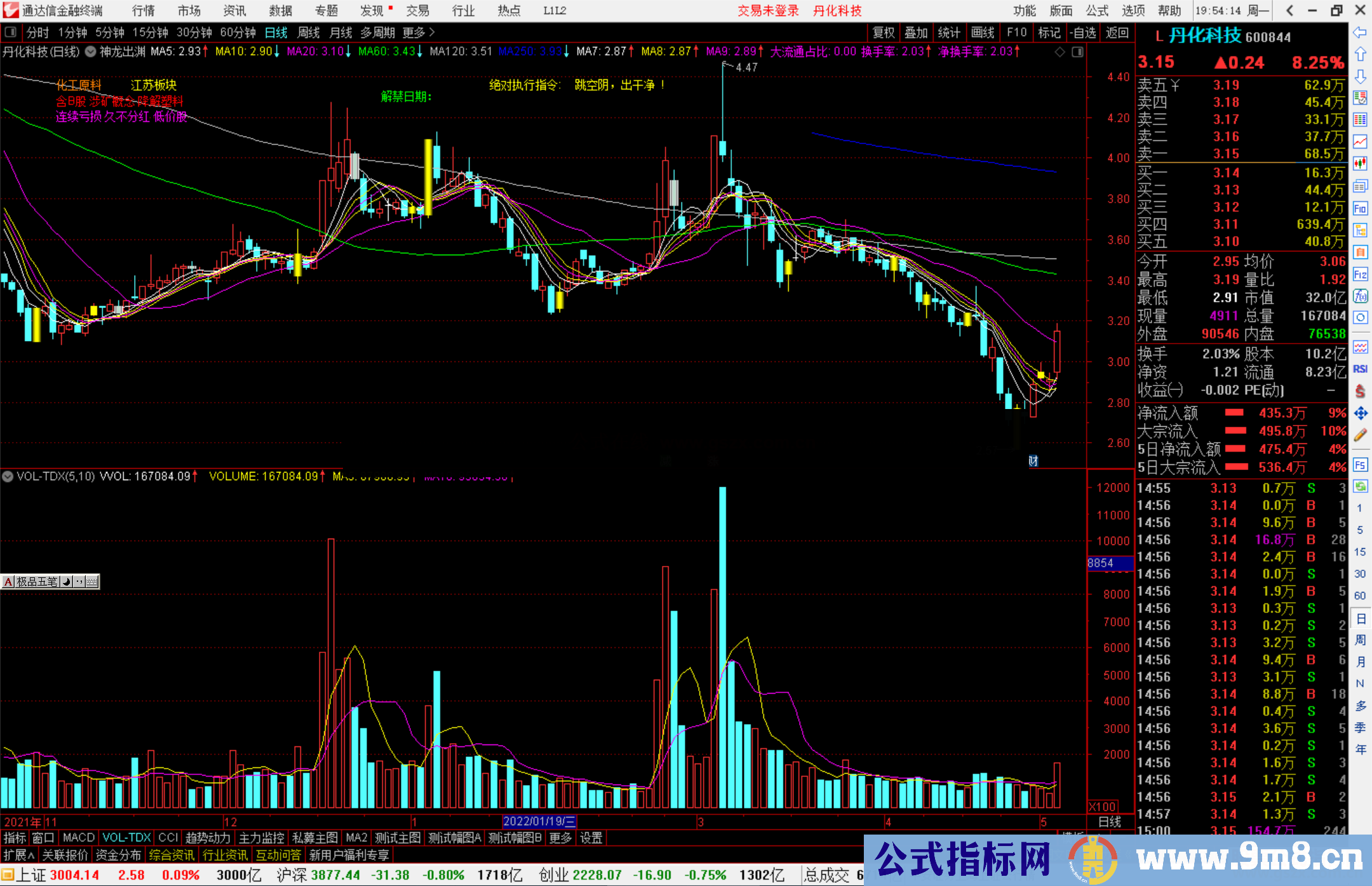
Task: Open the candlestick K-line chart icon
Action: [x=1360, y=164]
